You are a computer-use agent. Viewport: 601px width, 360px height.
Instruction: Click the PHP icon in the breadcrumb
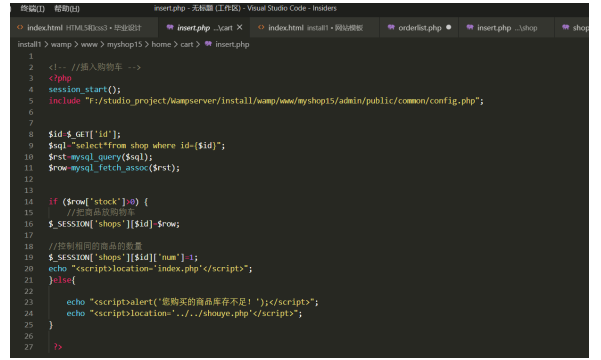[208, 44]
